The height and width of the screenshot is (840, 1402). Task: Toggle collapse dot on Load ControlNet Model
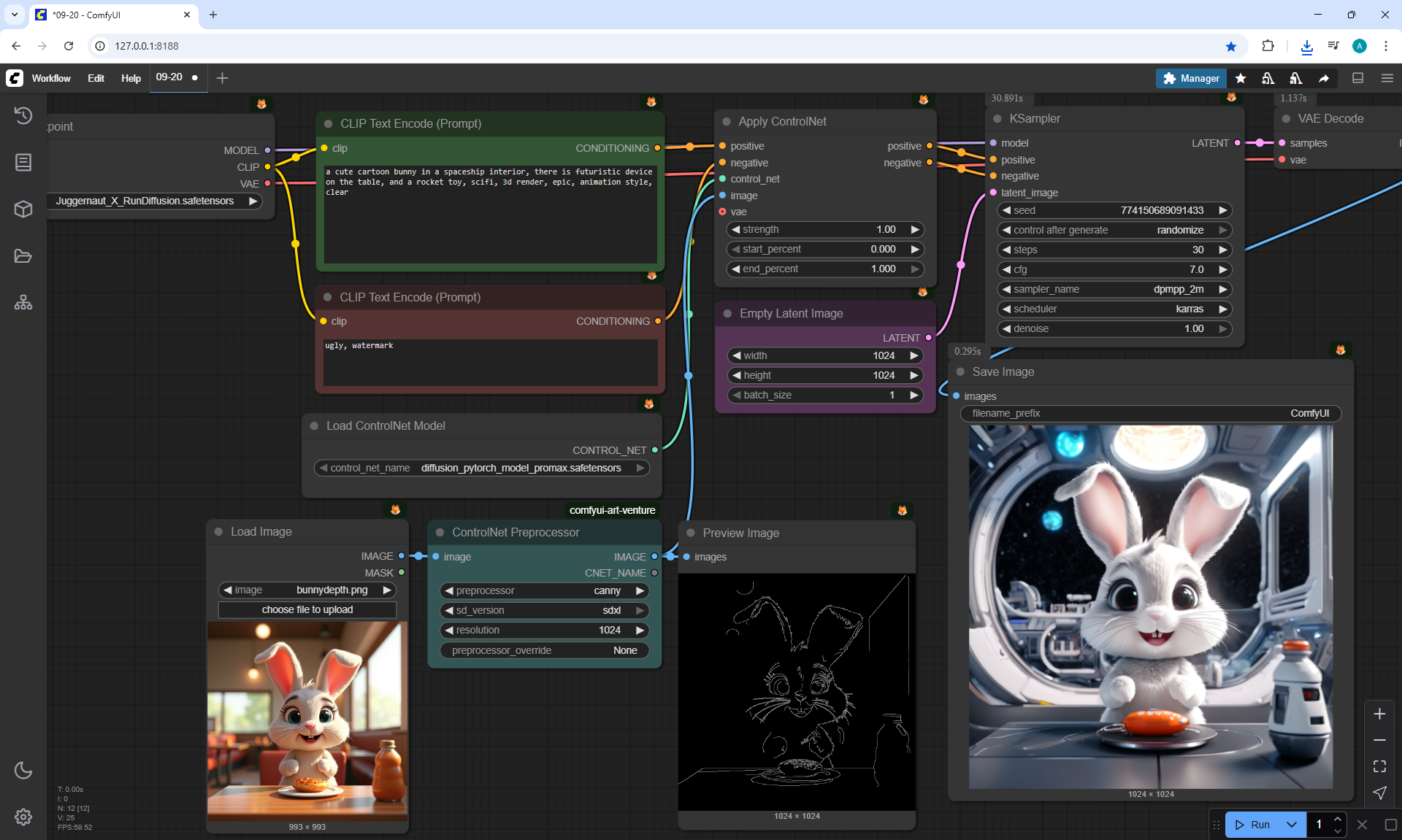point(314,426)
